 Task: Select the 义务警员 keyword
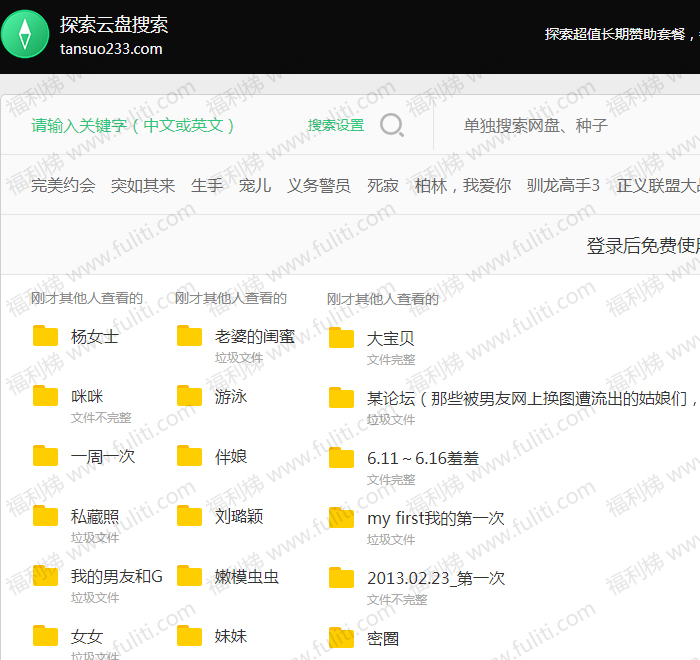[x=319, y=185]
